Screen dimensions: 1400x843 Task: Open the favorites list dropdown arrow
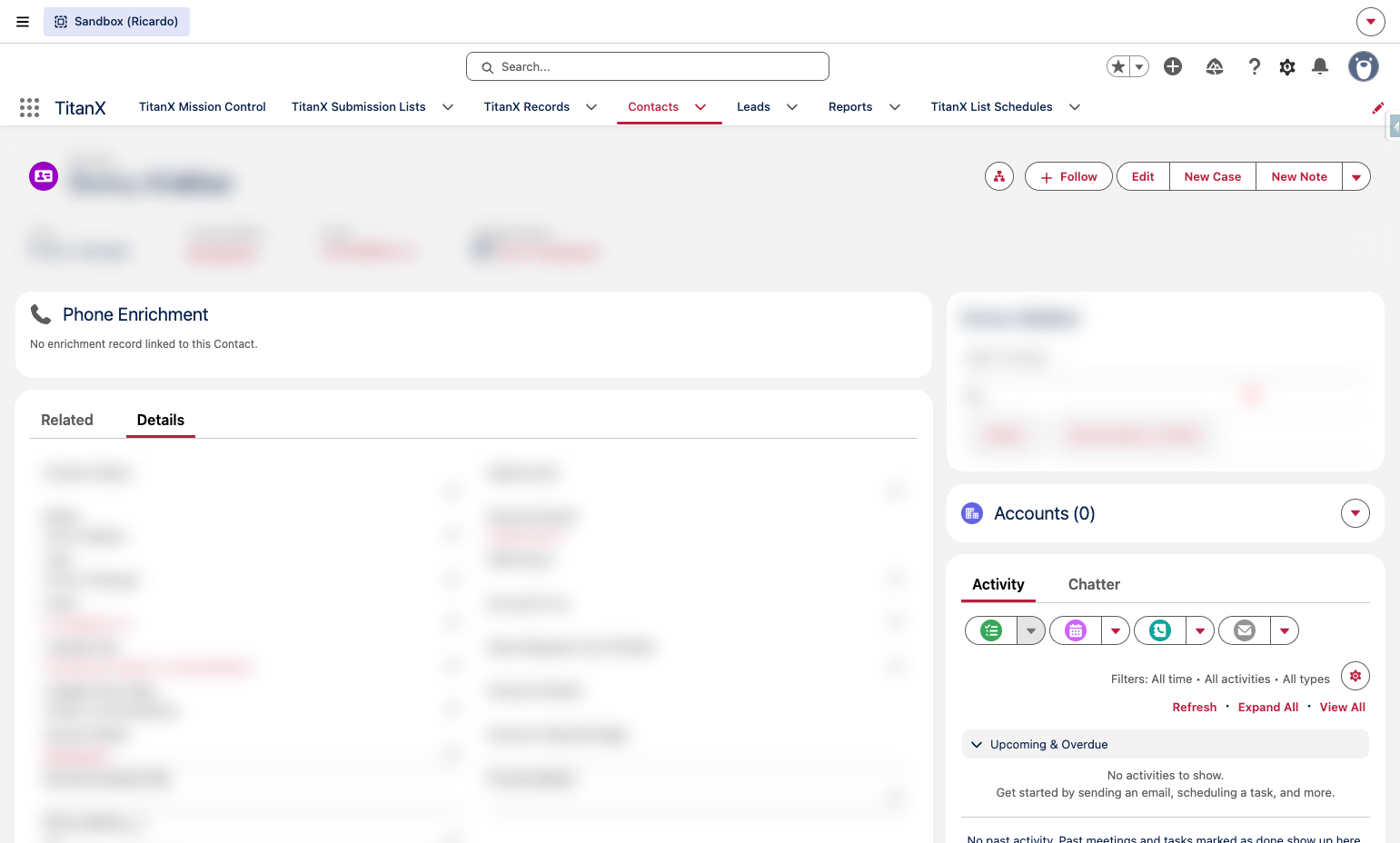pos(1139,66)
